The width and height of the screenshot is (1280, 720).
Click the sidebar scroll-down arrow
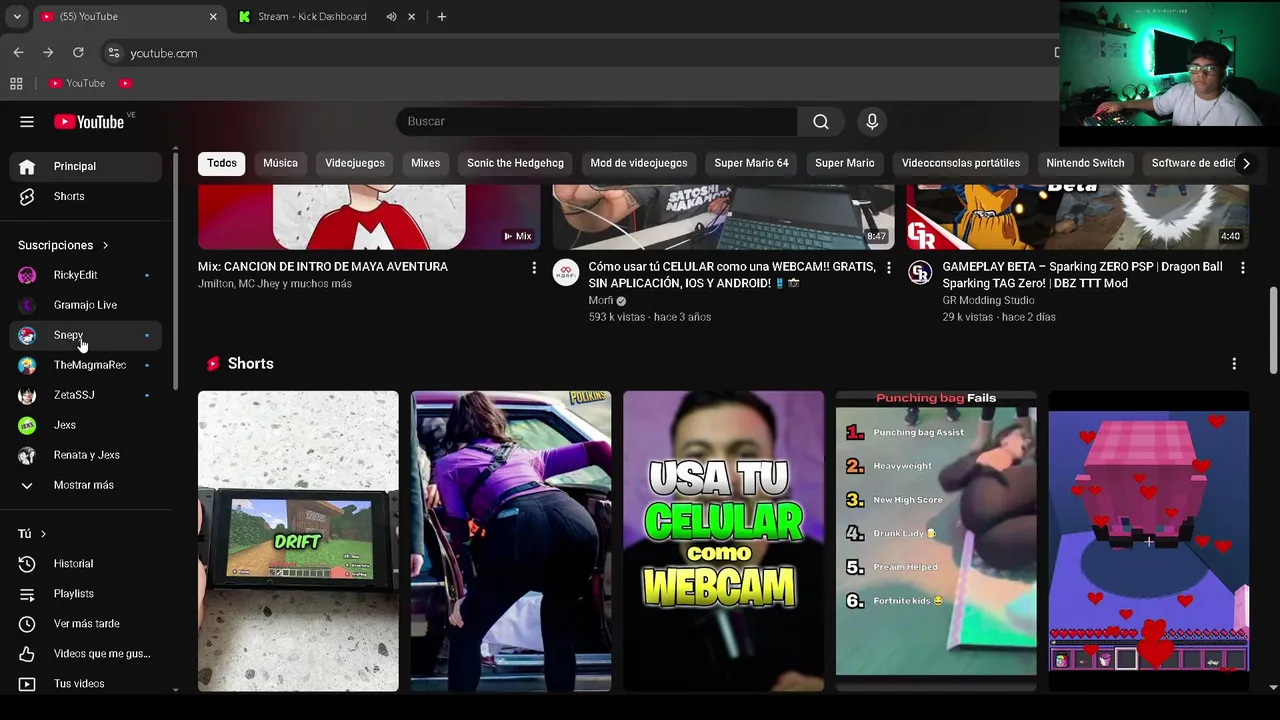tap(175, 690)
